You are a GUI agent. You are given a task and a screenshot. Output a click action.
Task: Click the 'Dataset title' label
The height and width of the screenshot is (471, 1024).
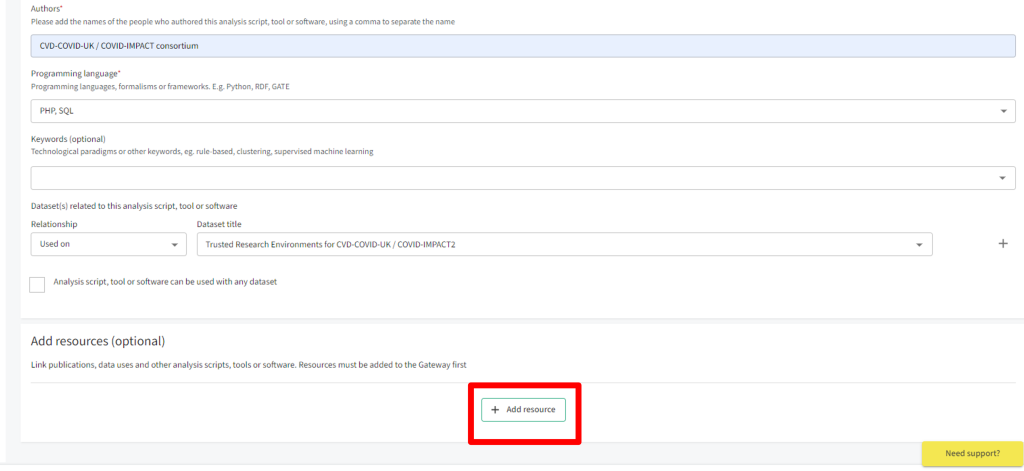click(x=219, y=224)
